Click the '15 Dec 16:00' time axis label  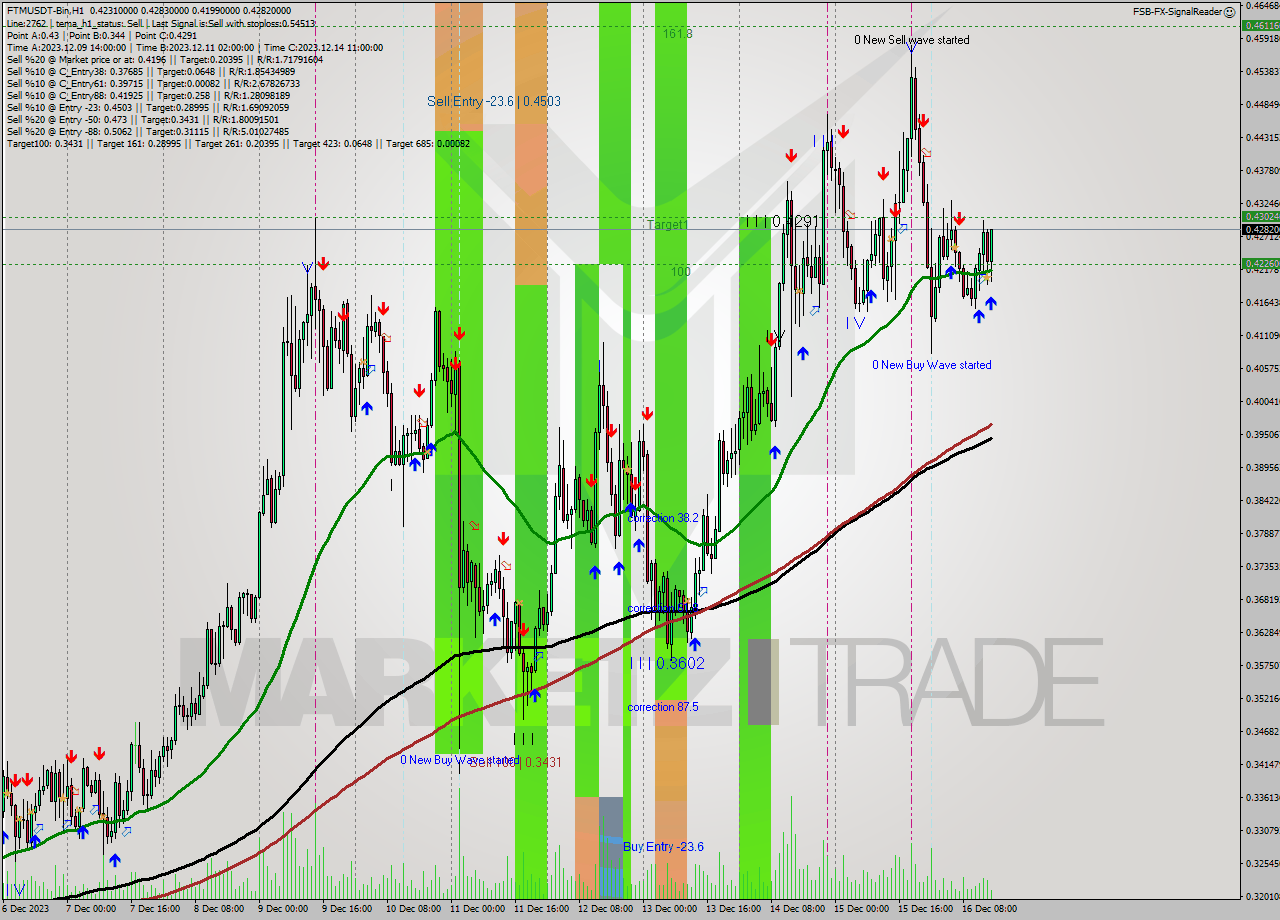(x=925, y=909)
